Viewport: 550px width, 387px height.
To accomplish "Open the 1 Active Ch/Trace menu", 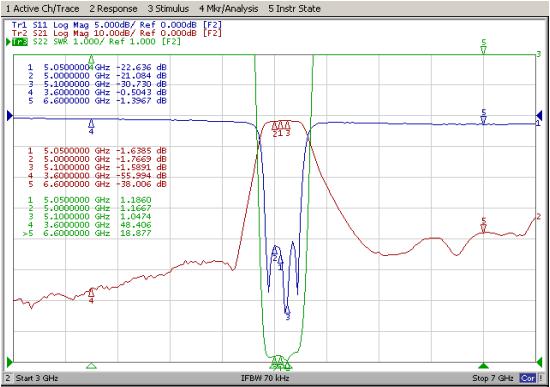I will pos(42,8).
